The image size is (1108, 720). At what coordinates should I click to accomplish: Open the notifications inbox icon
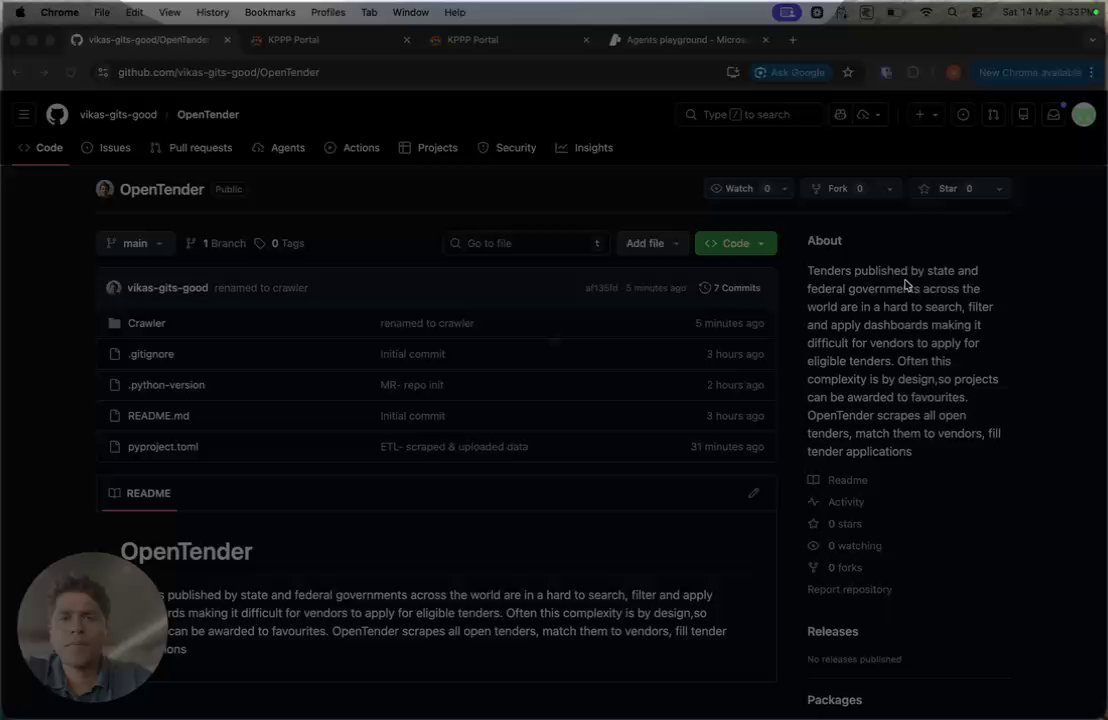coord(1053,114)
